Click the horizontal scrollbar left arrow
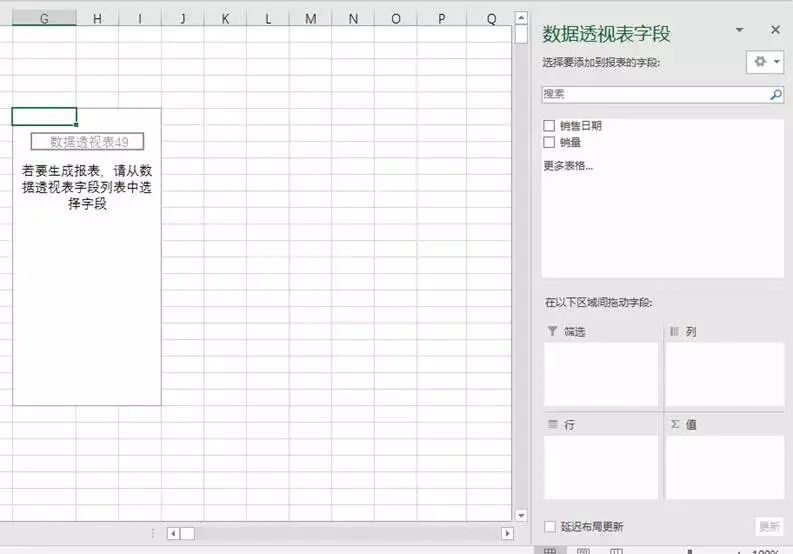Screen dimensions: 793x554 click(173, 533)
